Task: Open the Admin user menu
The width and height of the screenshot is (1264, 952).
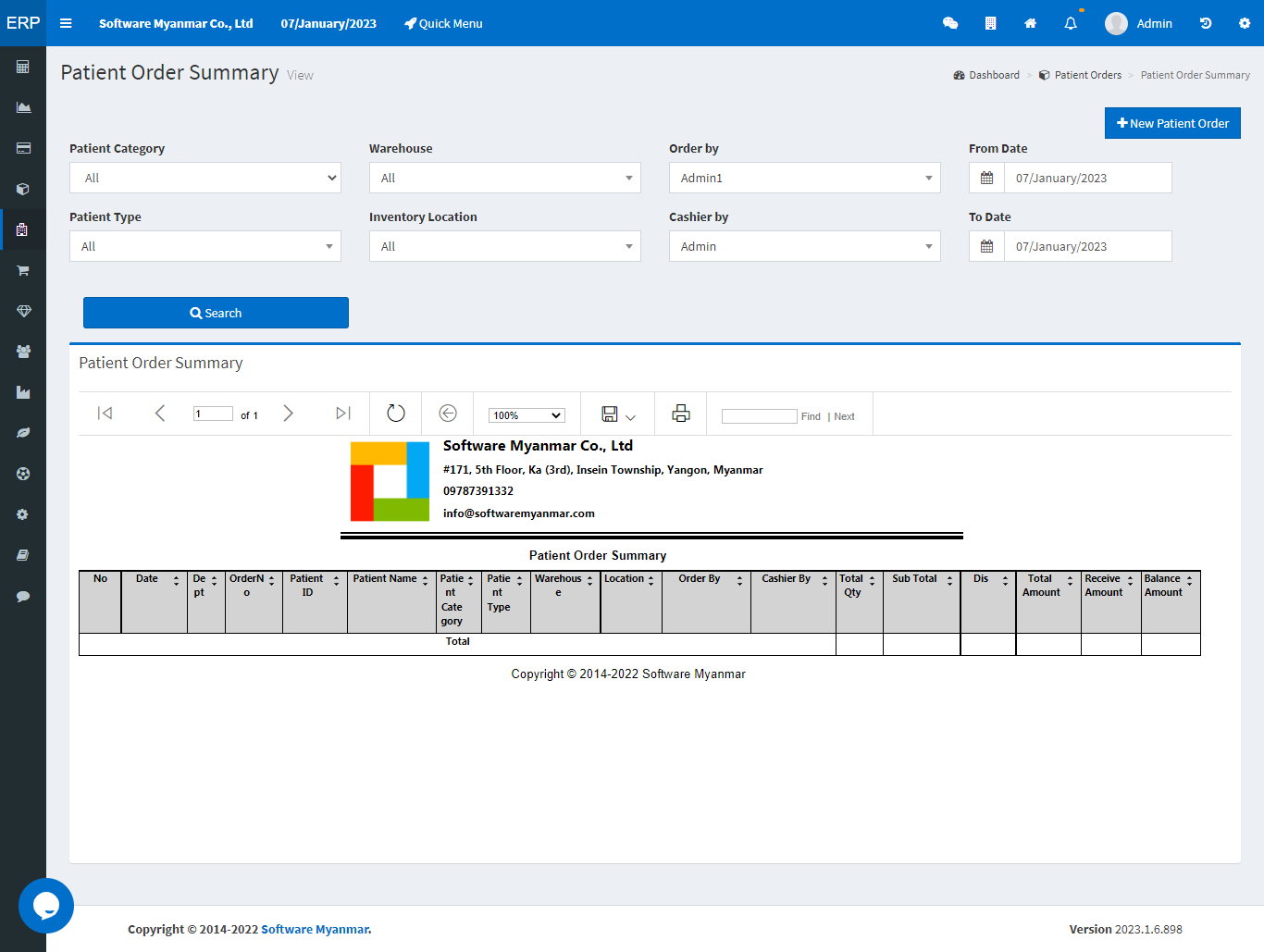Action: click(1139, 23)
